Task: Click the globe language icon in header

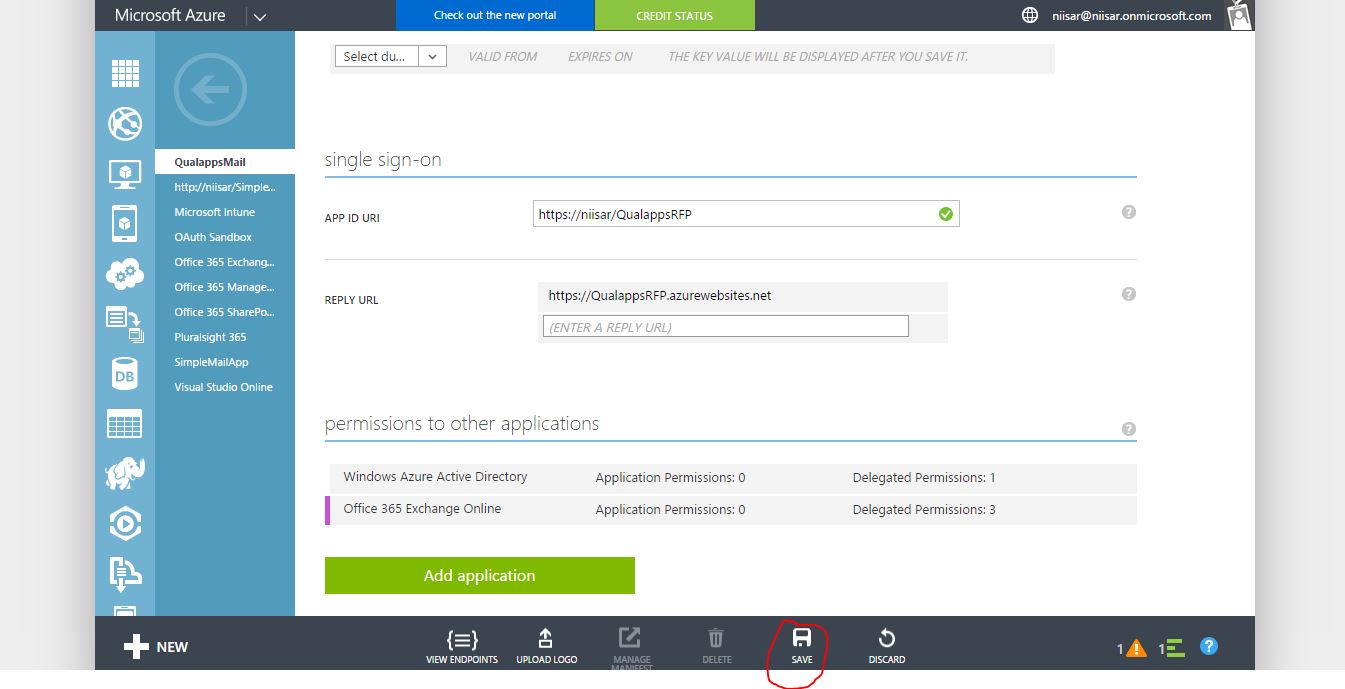Action: click(1030, 15)
